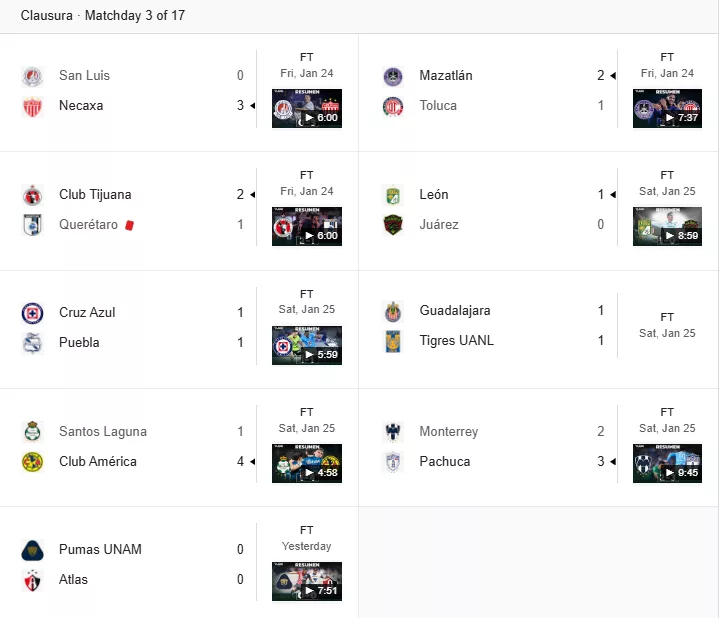
Task: Play León vs Juárez 8:59 highlights
Action: click(x=667, y=226)
